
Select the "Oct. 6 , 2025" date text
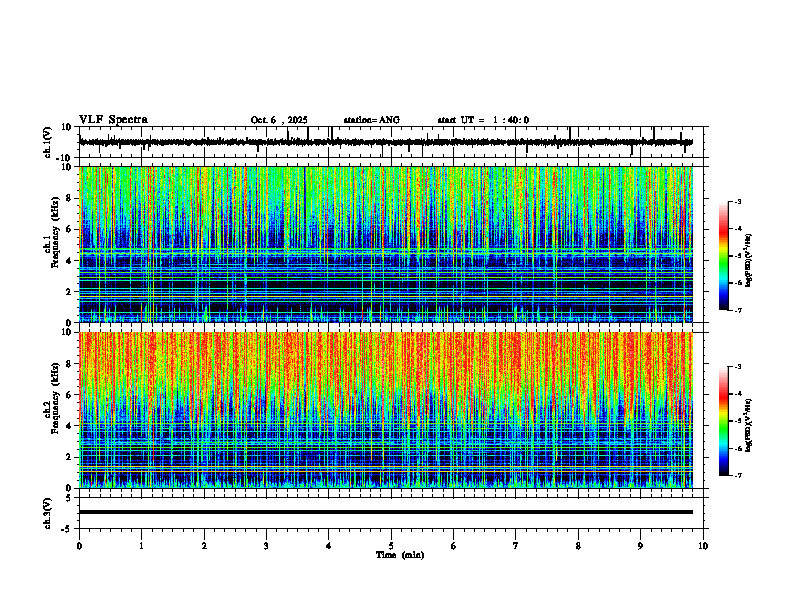coord(279,120)
